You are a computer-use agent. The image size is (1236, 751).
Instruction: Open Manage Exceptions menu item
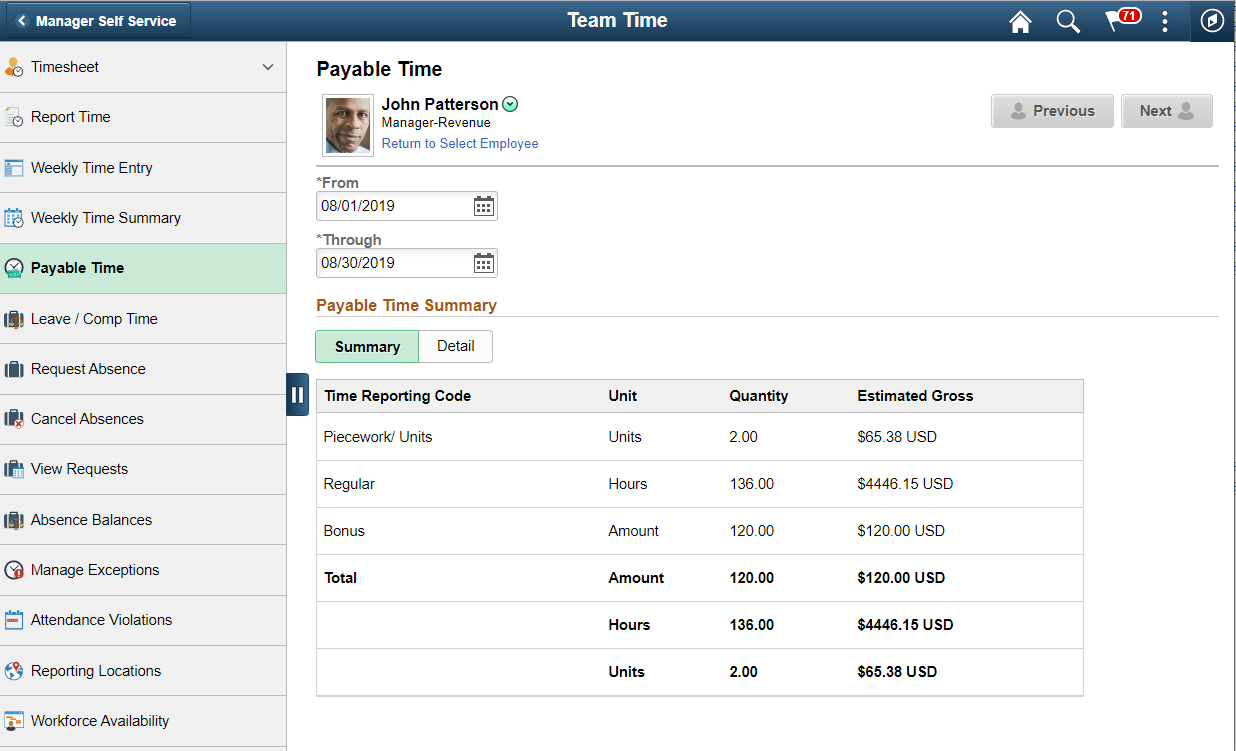(x=143, y=570)
